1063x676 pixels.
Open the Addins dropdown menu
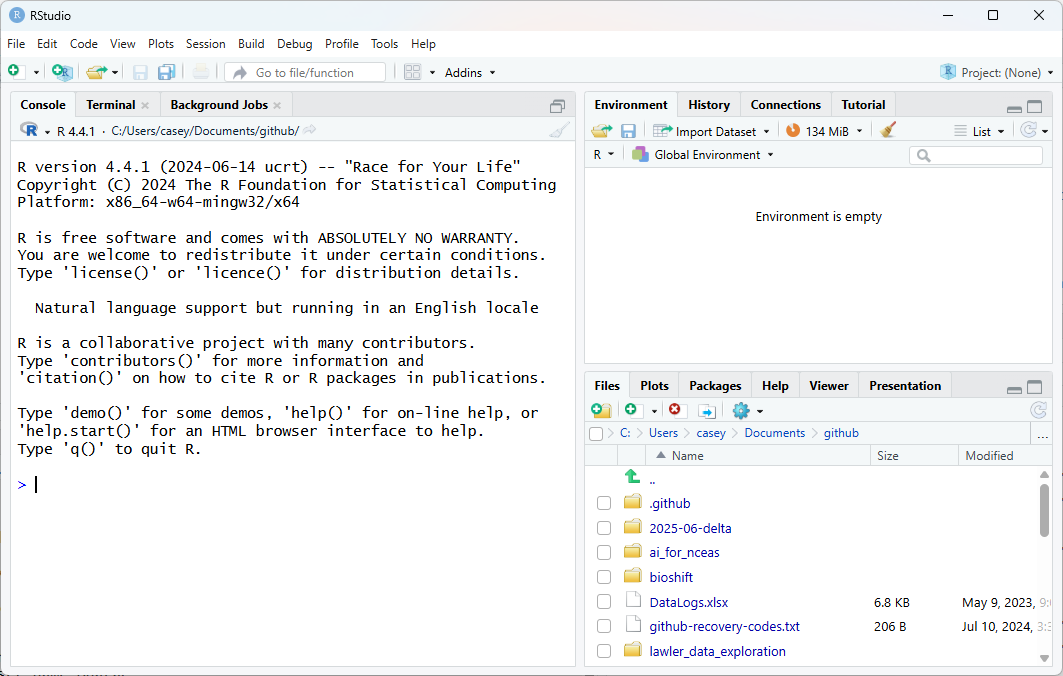tap(470, 72)
